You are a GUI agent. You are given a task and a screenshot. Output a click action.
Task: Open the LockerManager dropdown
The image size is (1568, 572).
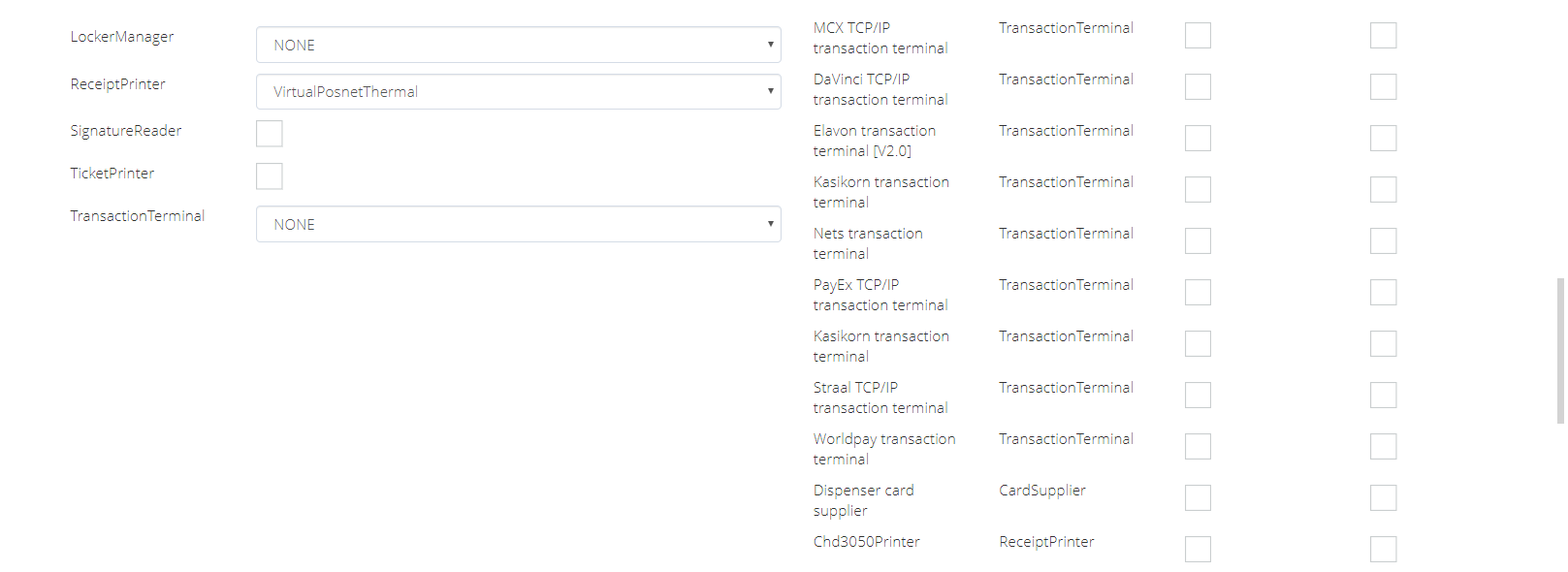(x=518, y=45)
